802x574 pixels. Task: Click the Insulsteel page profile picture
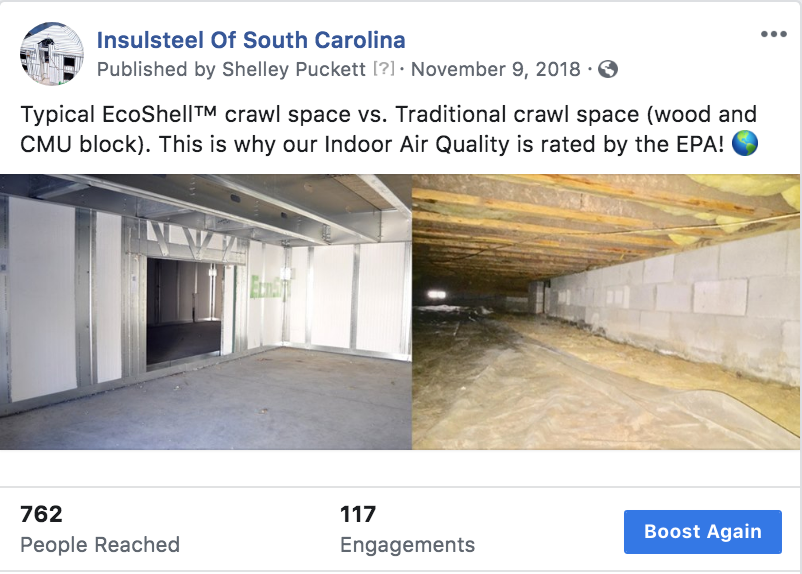tap(52, 54)
